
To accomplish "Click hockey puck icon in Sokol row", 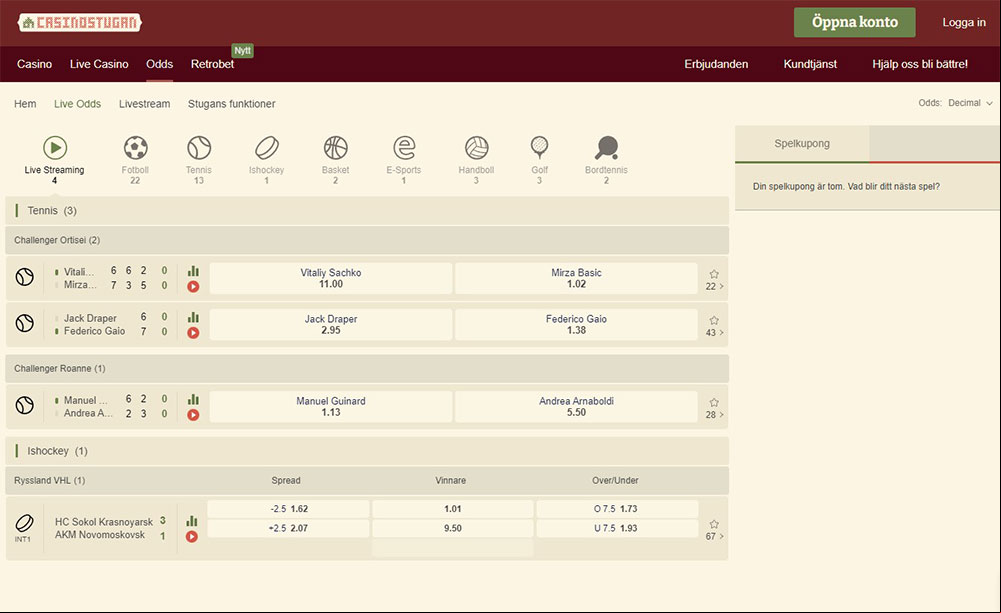I will coord(24,524).
